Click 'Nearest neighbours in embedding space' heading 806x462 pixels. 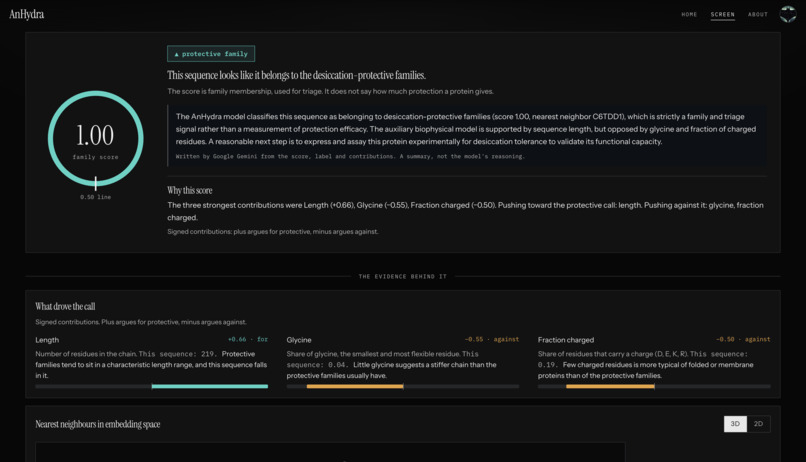point(98,424)
